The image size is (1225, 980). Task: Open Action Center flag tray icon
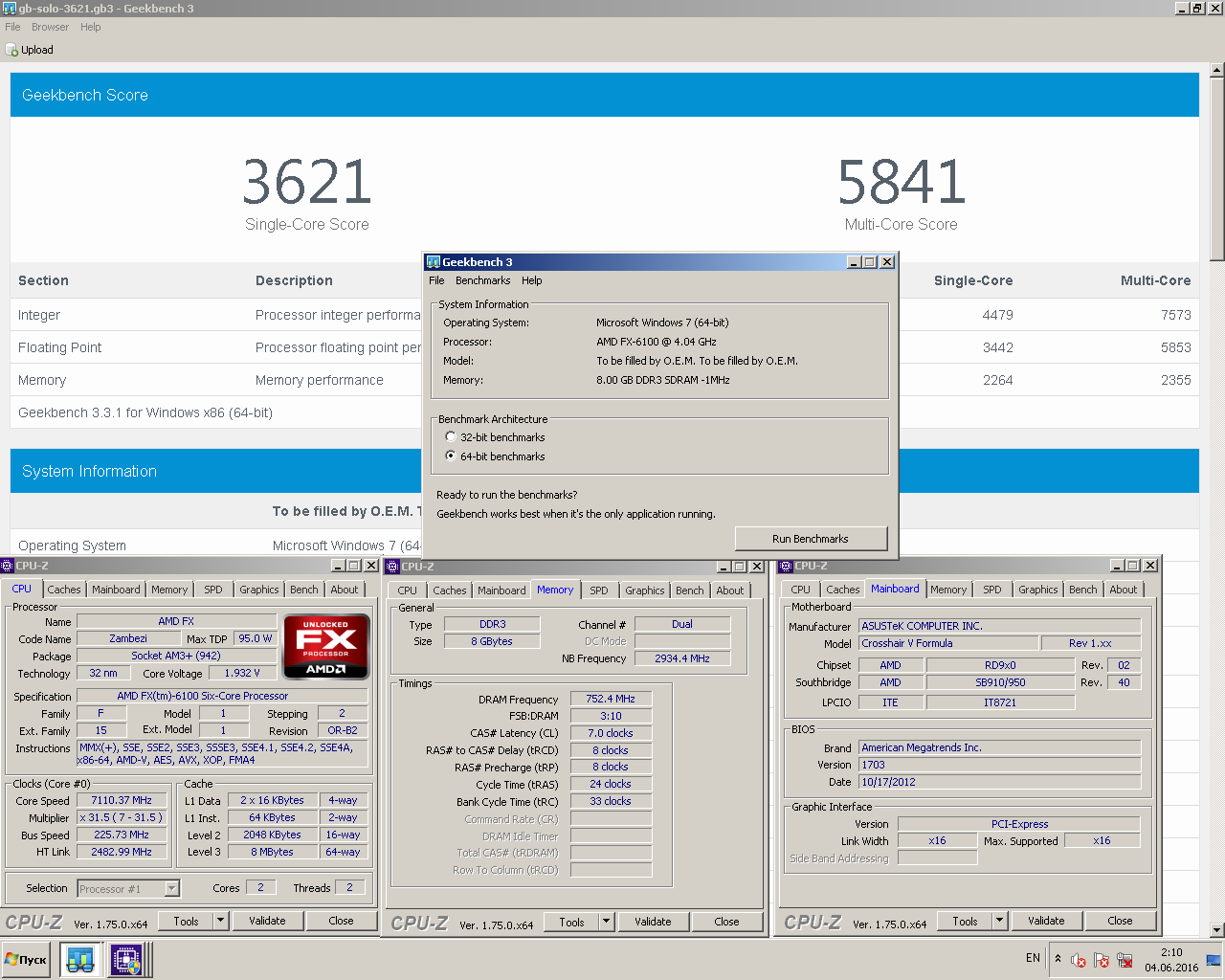click(1102, 959)
